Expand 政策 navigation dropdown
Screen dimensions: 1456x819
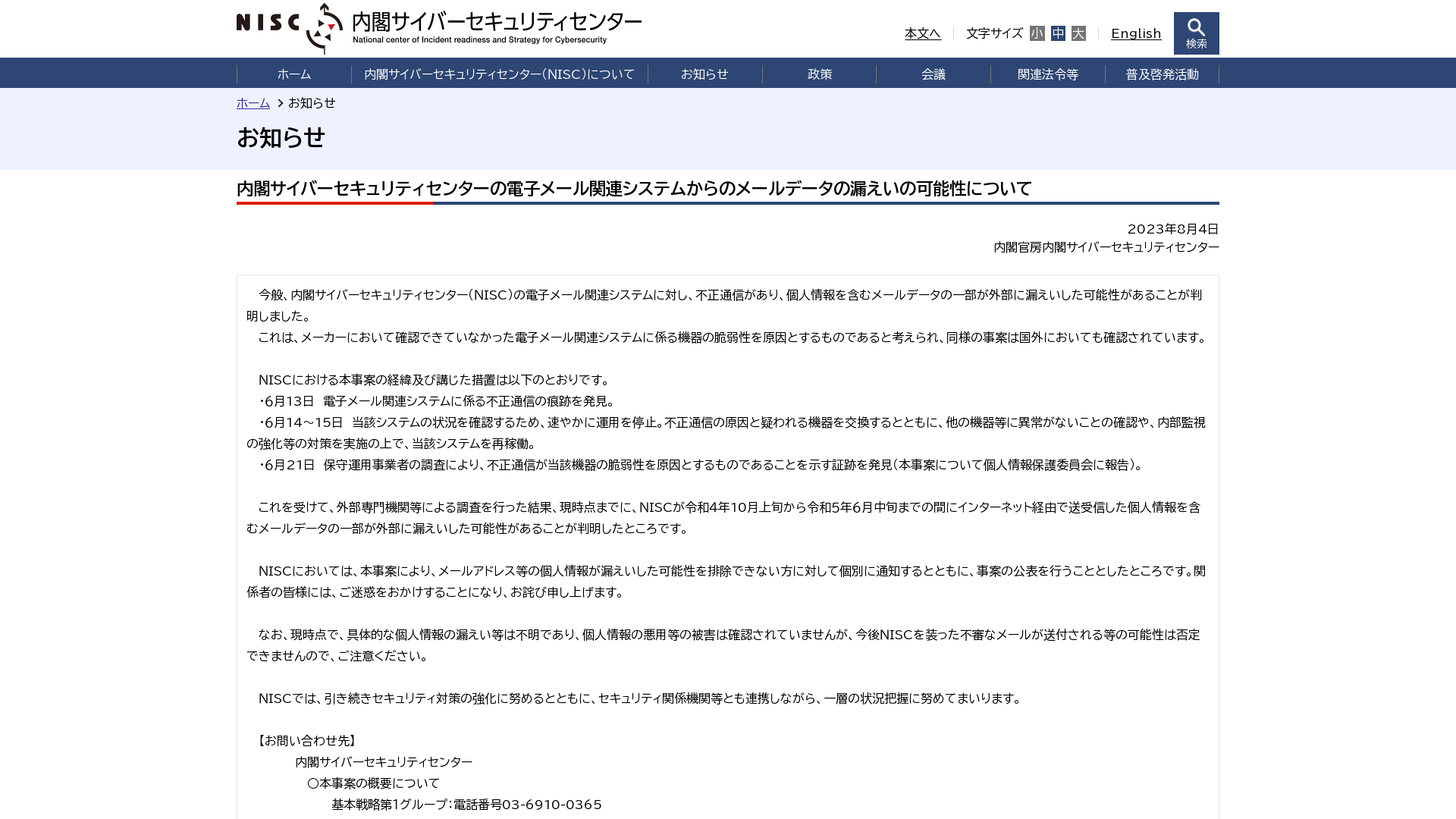[x=819, y=73]
